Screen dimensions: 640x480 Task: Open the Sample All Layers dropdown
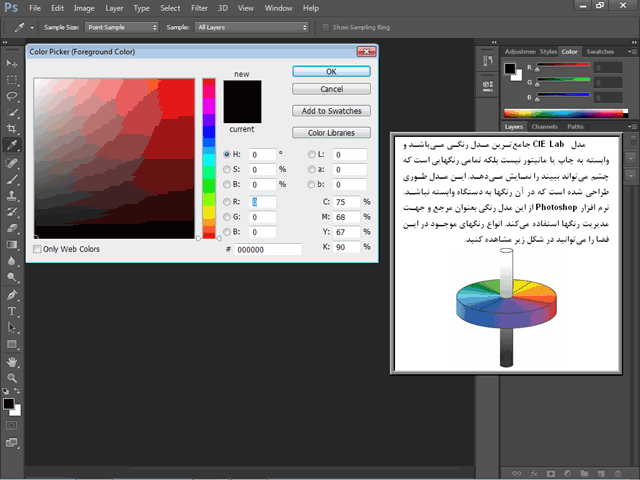[251, 28]
